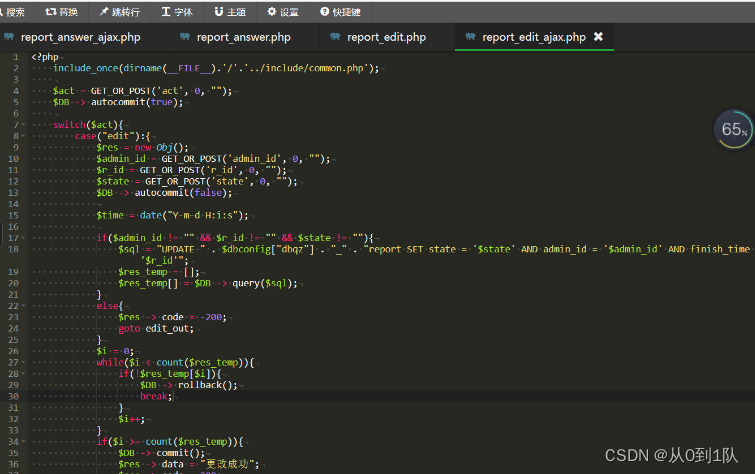This screenshot has height=474, width=755.
Task: Collapse the while loop at line 27
Action: pos(23,363)
